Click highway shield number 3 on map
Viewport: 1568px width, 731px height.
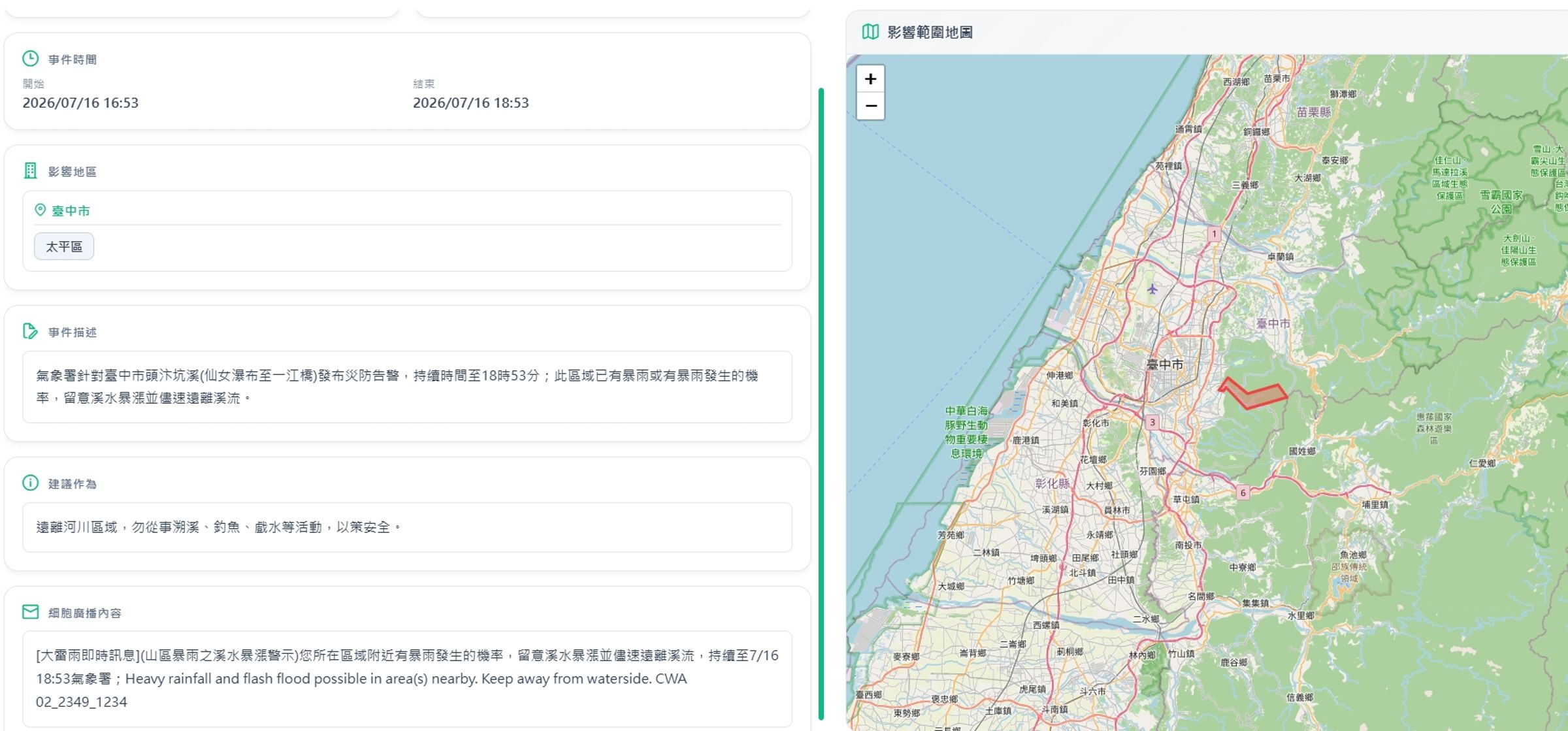[1152, 422]
